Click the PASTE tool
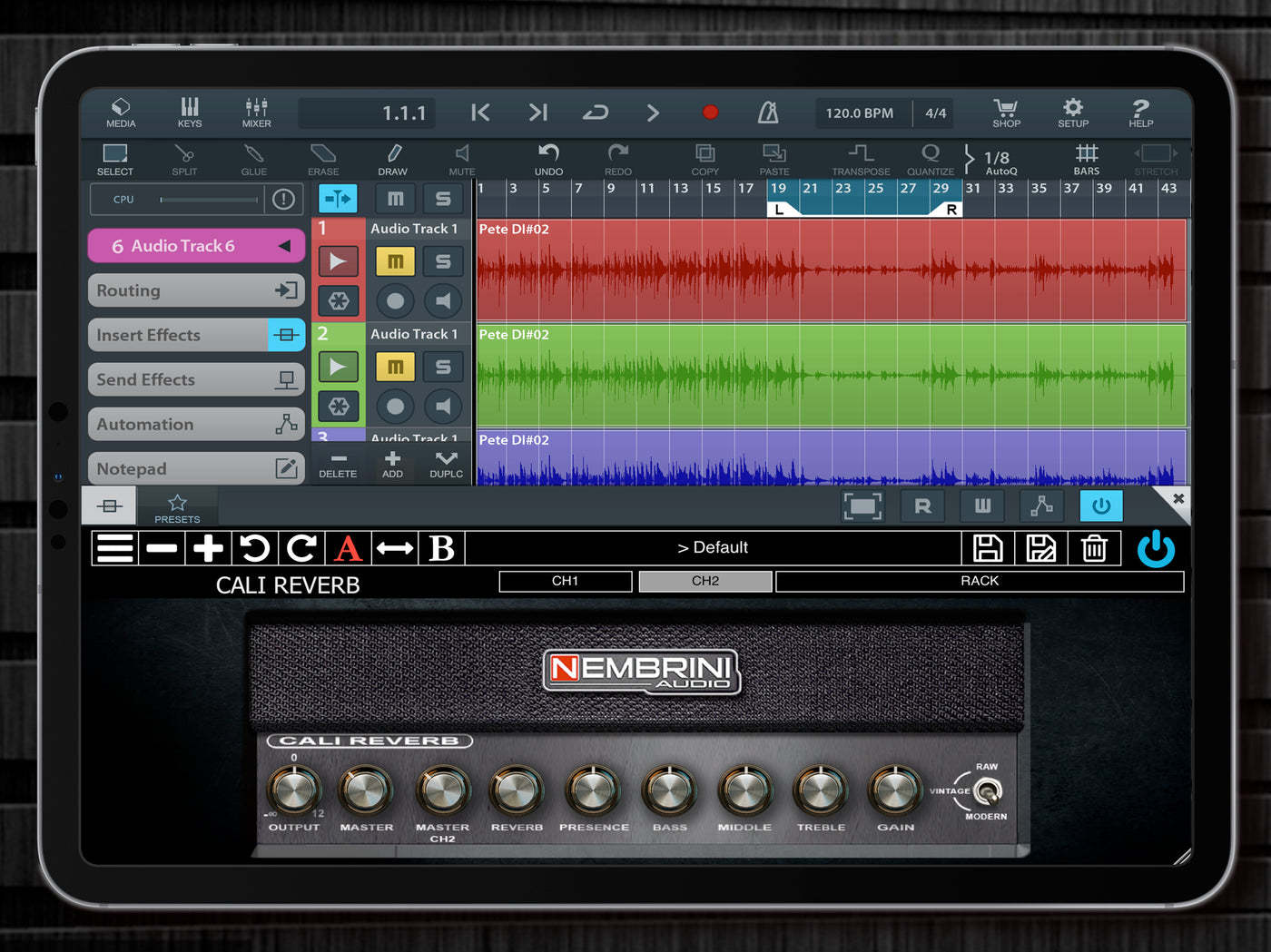The height and width of the screenshot is (952, 1271). point(774,160)
